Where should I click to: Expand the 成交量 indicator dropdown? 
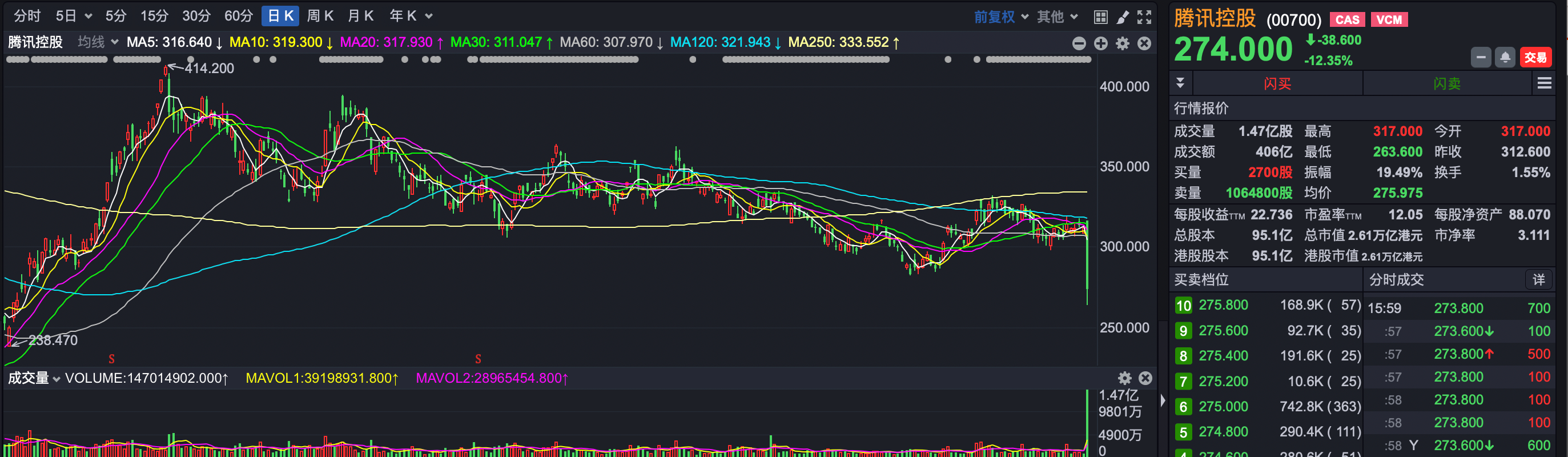click(x=34, y=378)
